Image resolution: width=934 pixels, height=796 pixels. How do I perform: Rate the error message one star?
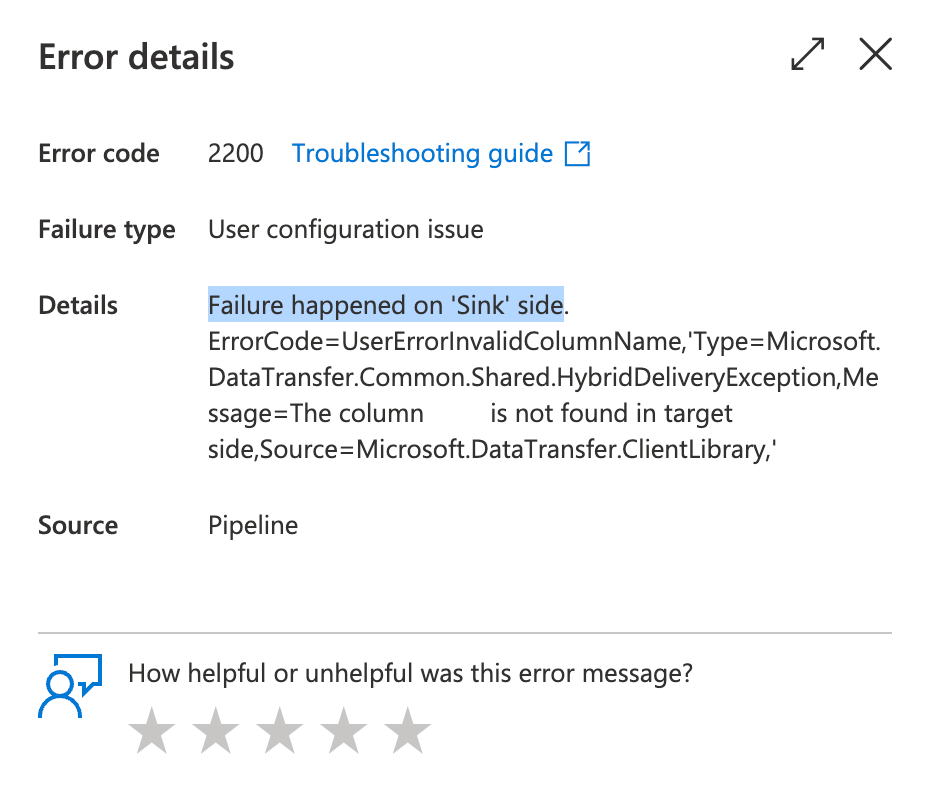152,730
